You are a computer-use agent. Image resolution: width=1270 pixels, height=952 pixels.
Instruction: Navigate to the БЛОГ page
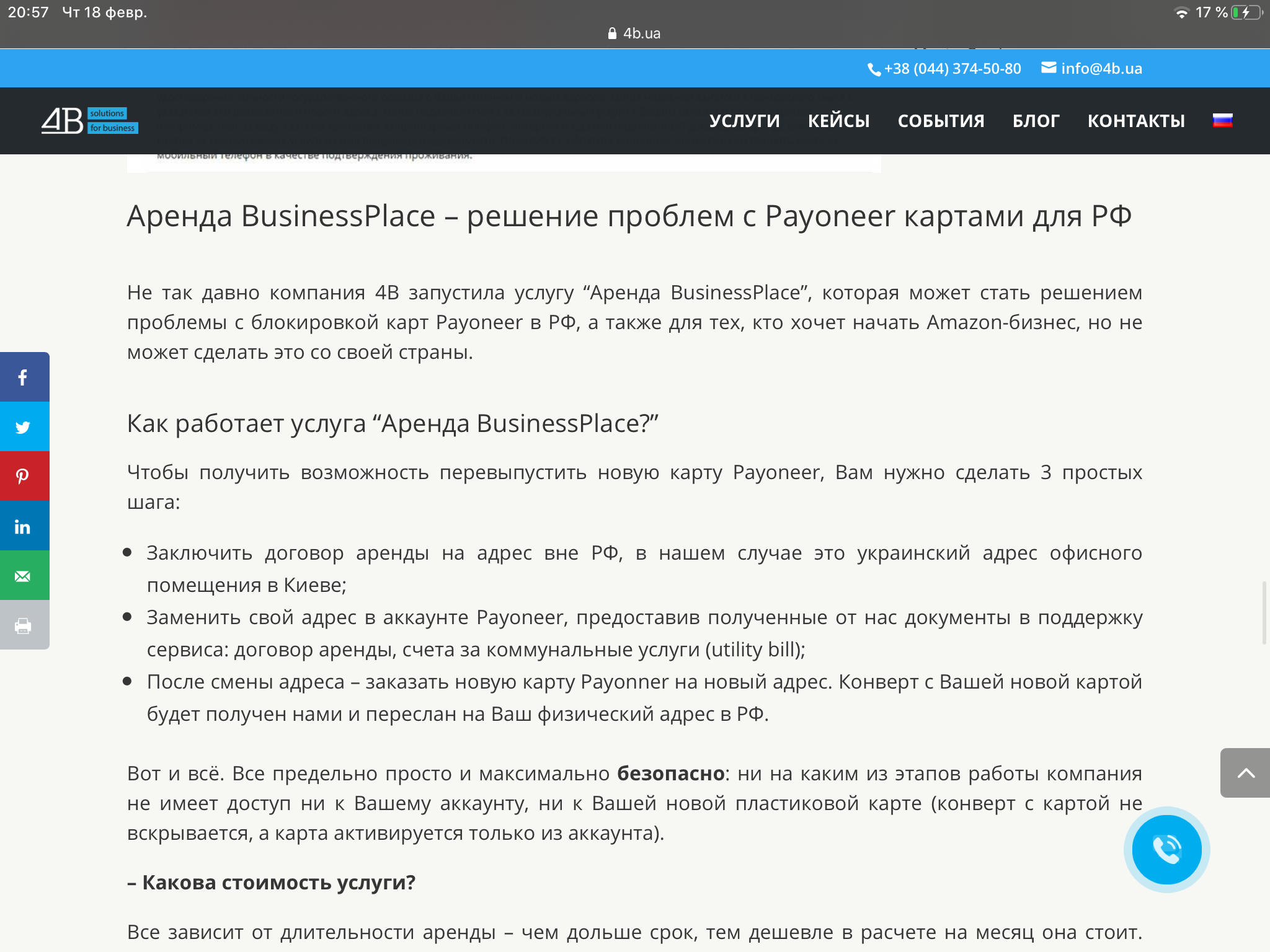coord(1036,121)
